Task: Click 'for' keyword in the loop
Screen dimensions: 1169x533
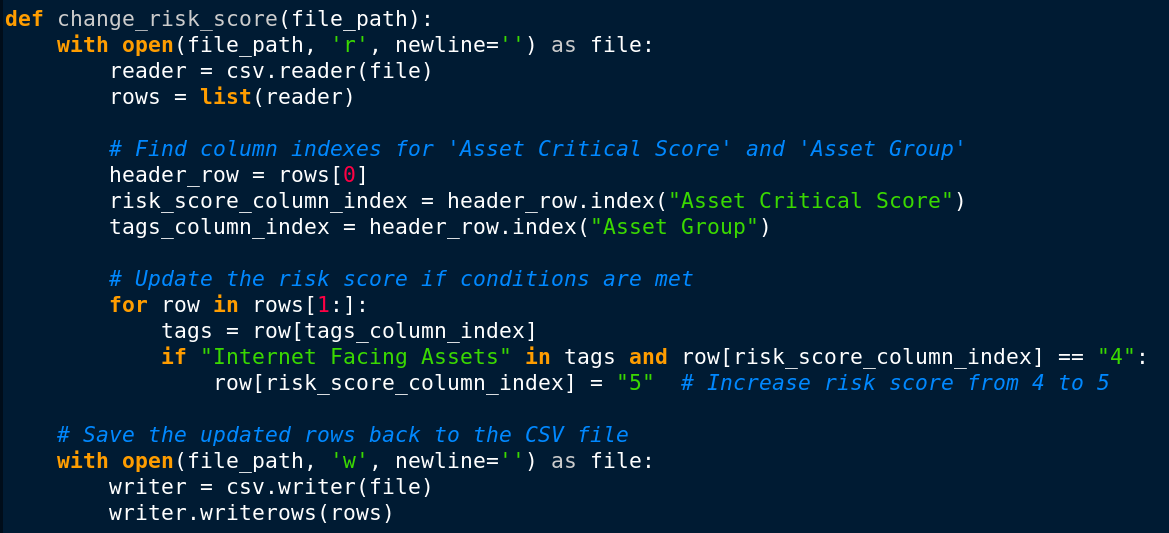Action: 128,305
